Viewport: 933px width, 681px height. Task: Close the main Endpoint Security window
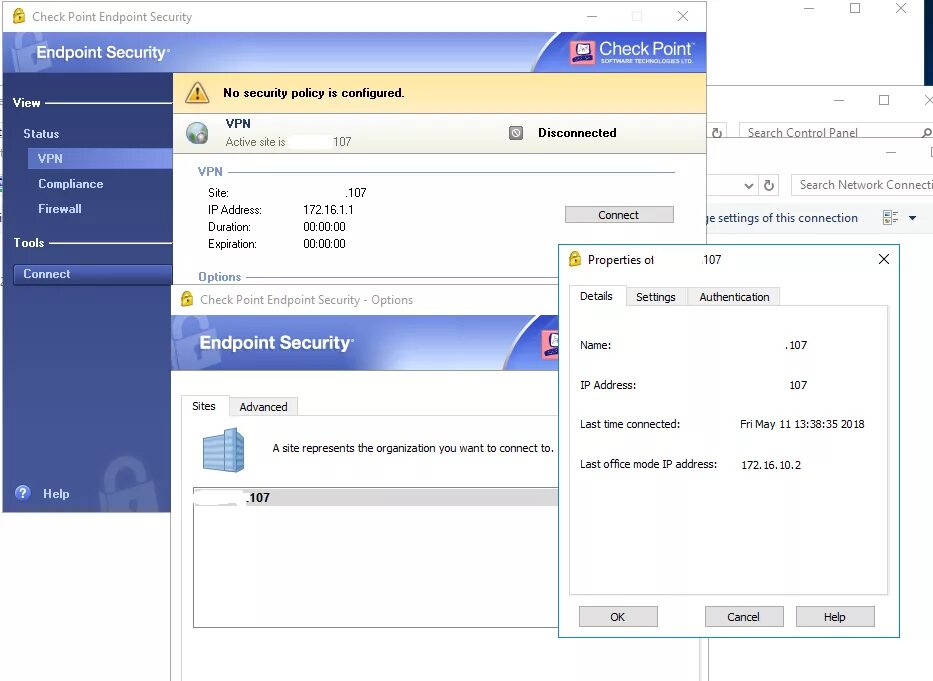[x=683, y=16]
